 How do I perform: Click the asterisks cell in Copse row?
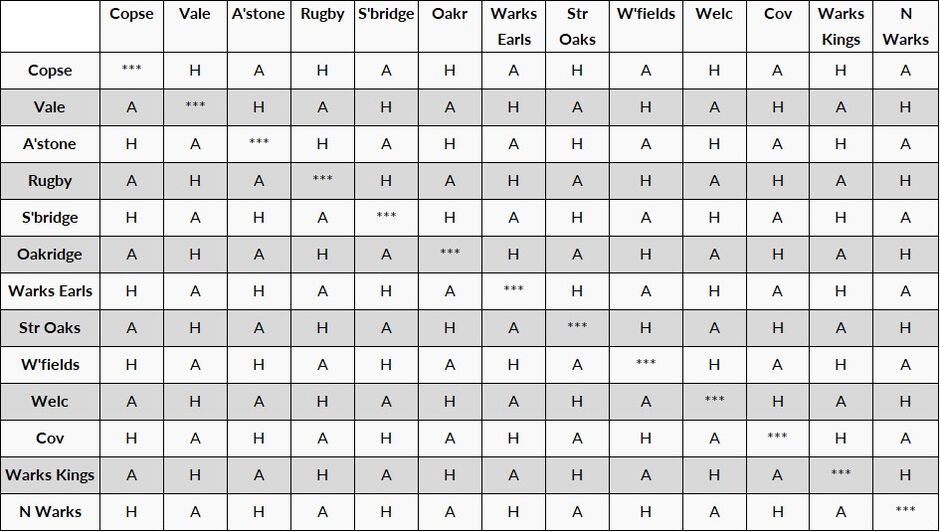131,70
